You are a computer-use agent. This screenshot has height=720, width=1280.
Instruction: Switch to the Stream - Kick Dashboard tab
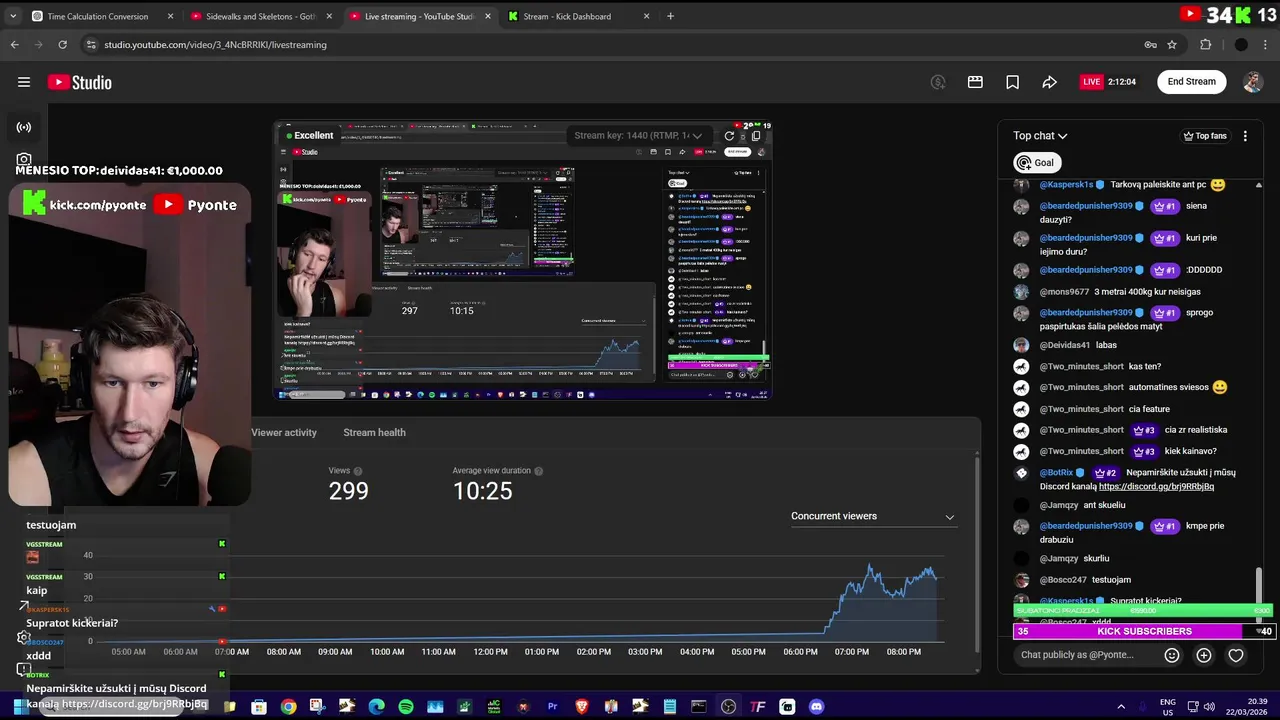pos(578,16)
